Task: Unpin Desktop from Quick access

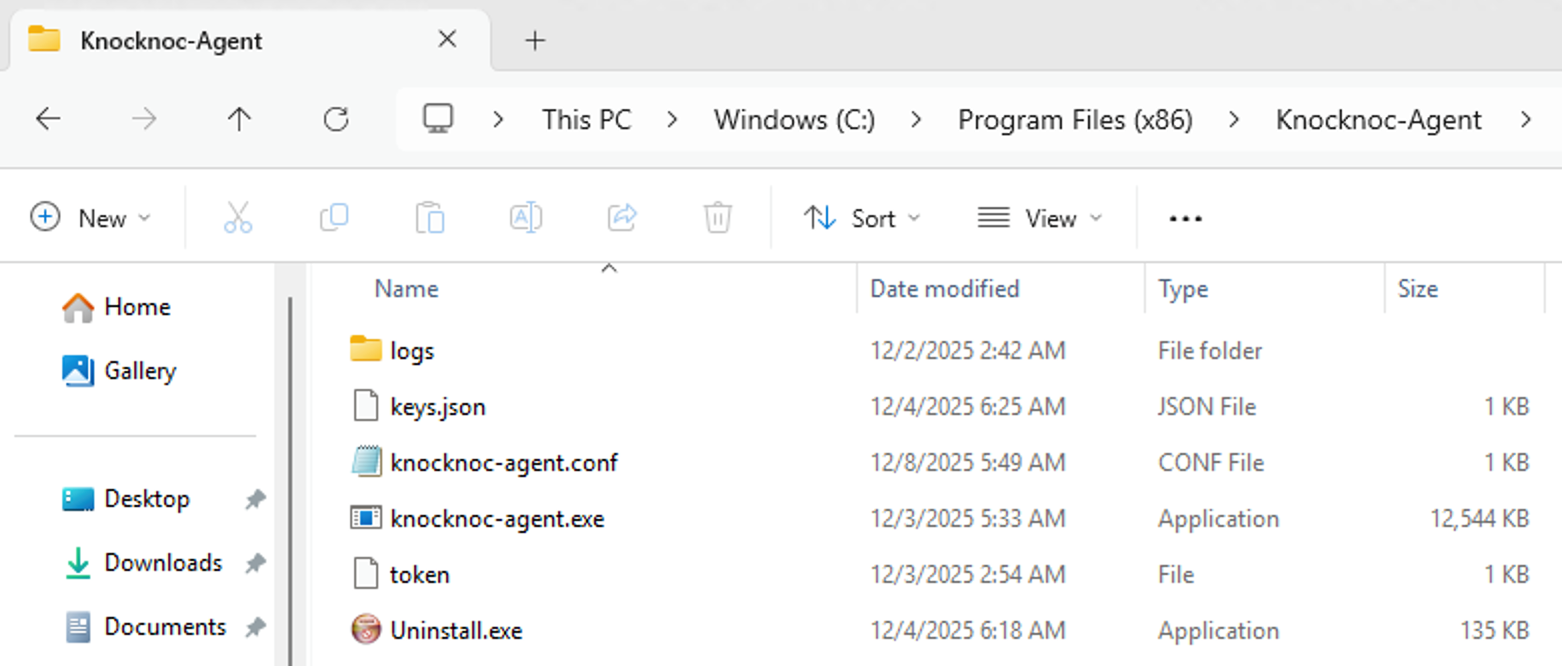Action: [256, 499]
